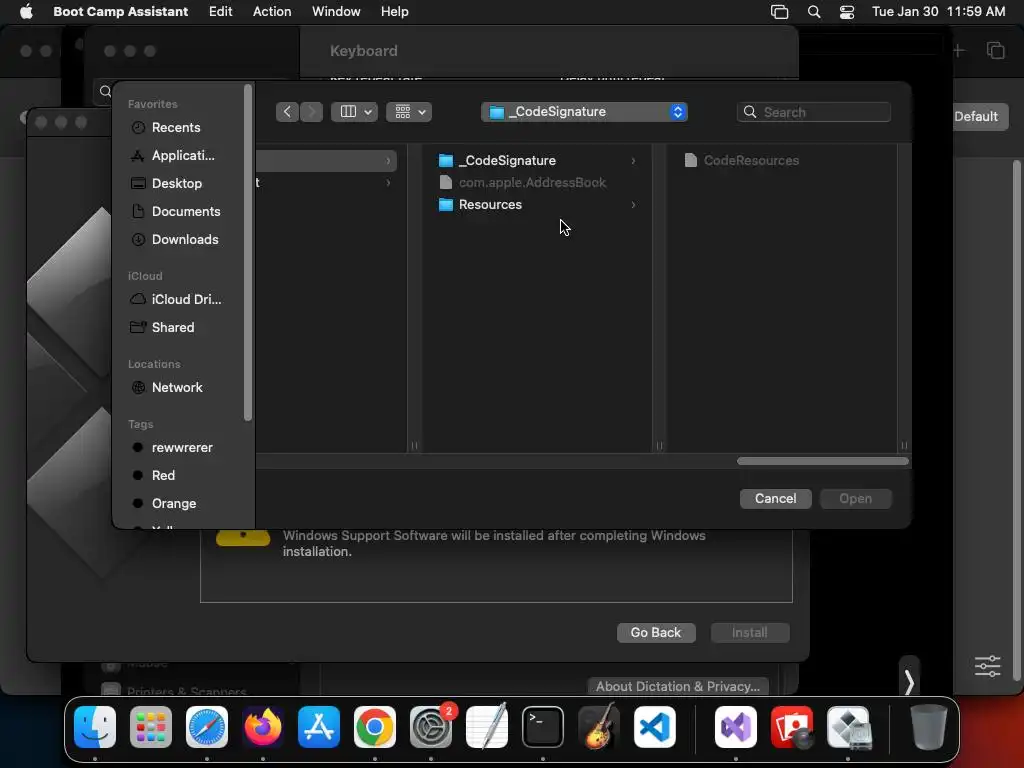Open Spotlight search in menu bar

tap(814, 11)
